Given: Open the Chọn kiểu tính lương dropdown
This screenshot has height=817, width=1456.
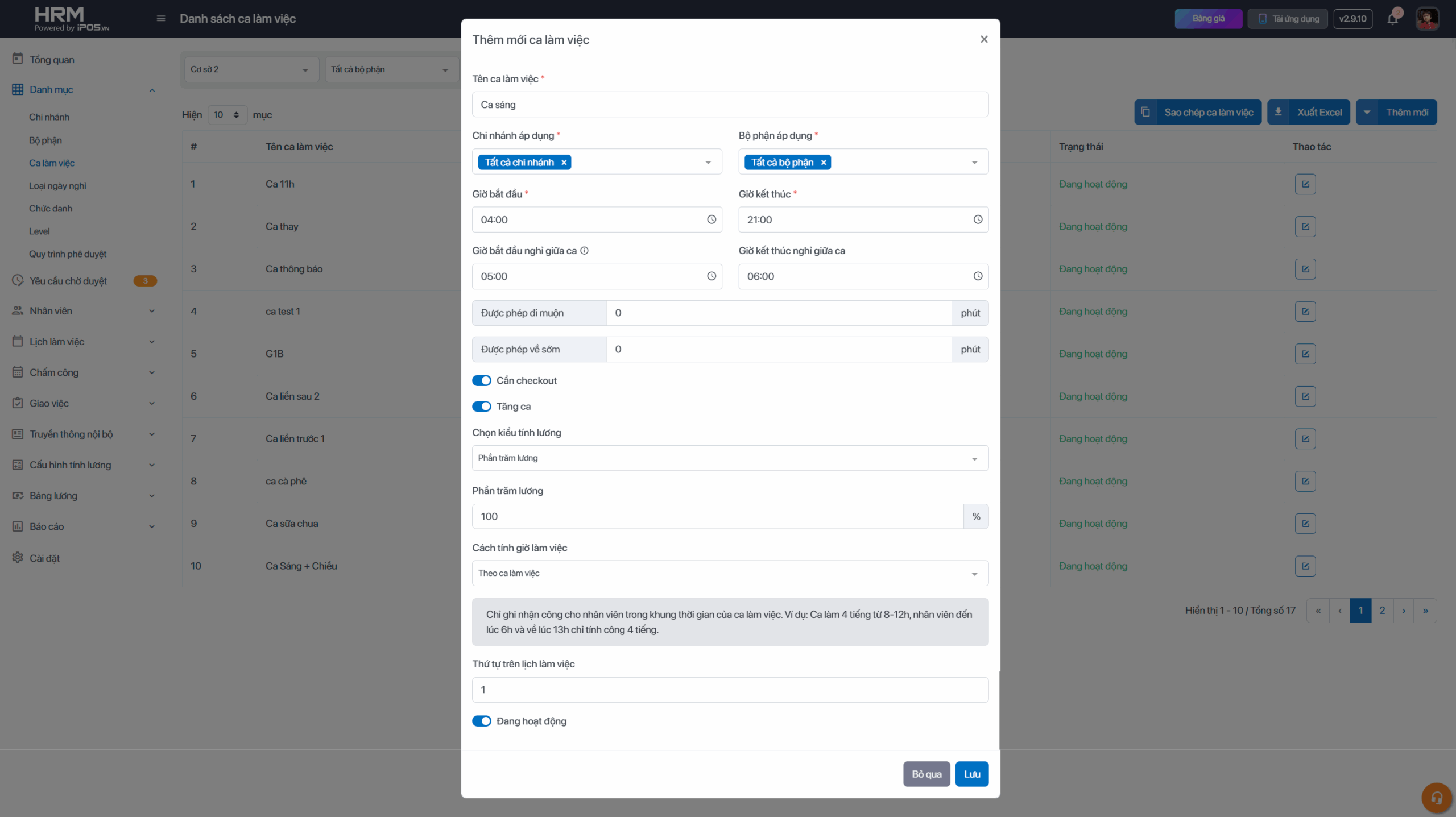Looking at the screenshot, I should [x=730, y=458].
